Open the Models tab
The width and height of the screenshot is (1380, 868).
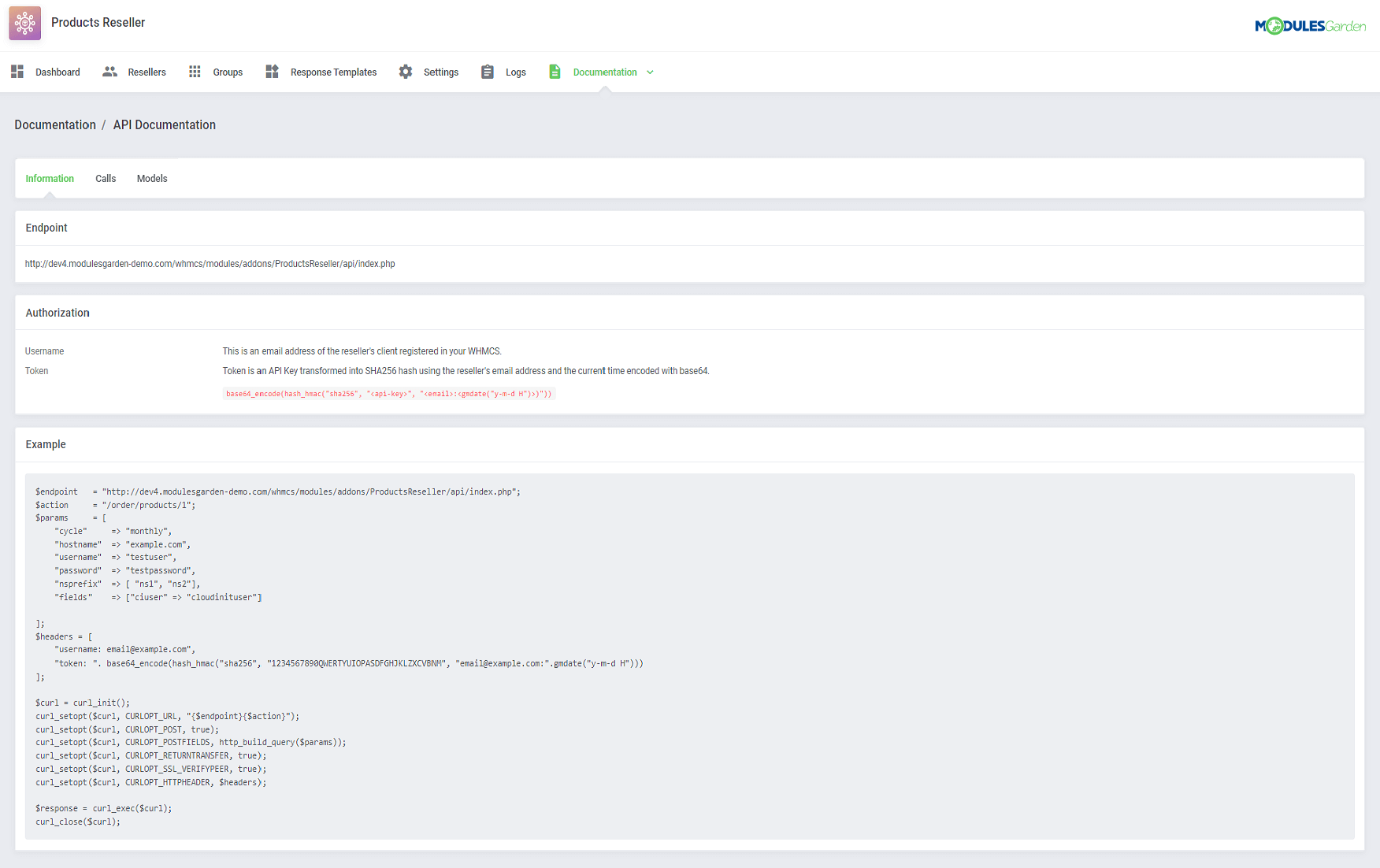click(x=151, y=178)
